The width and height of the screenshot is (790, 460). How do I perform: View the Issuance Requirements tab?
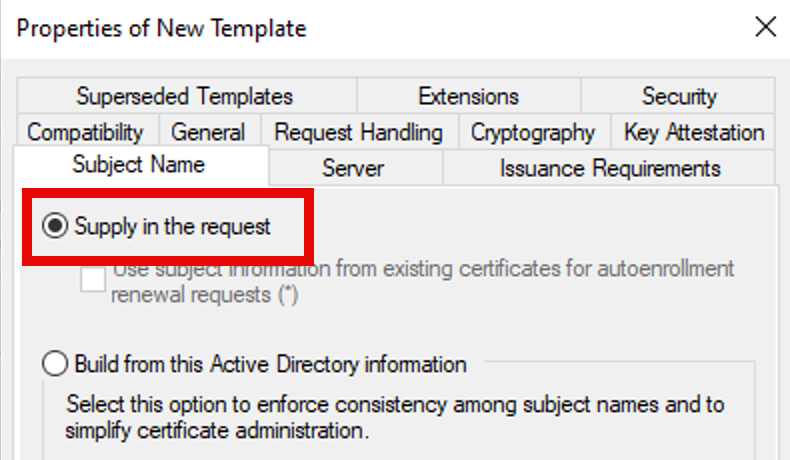(x=610, y=168)
